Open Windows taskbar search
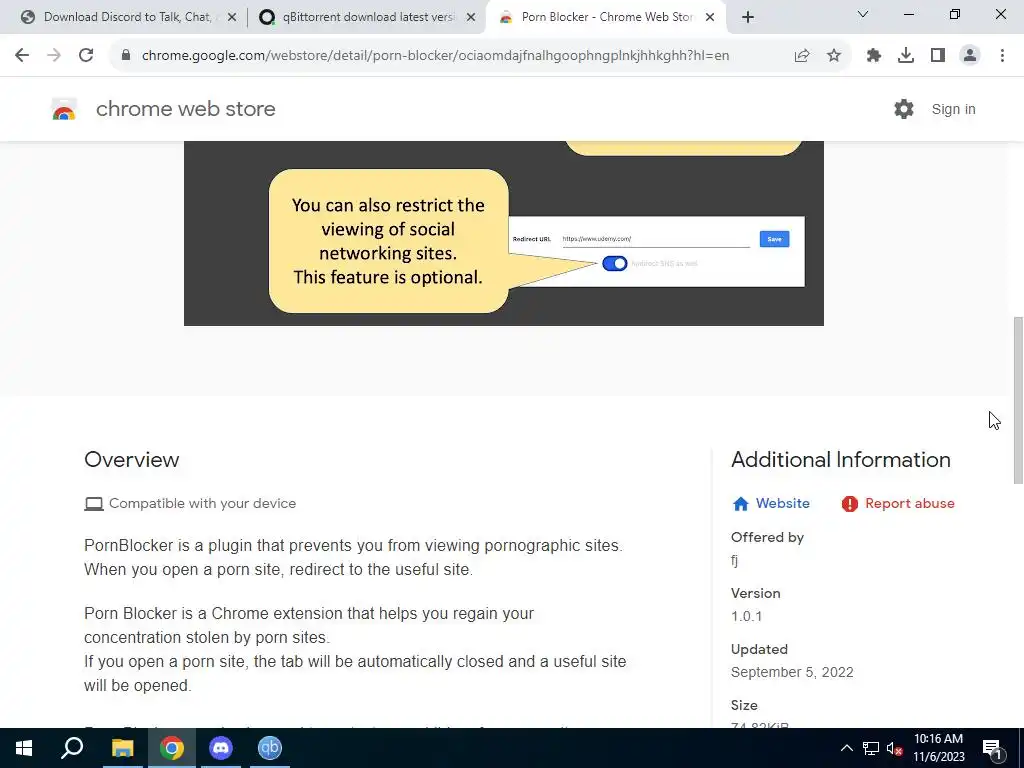Screen dimensions: 1024x768 click(x=72, y=748)
